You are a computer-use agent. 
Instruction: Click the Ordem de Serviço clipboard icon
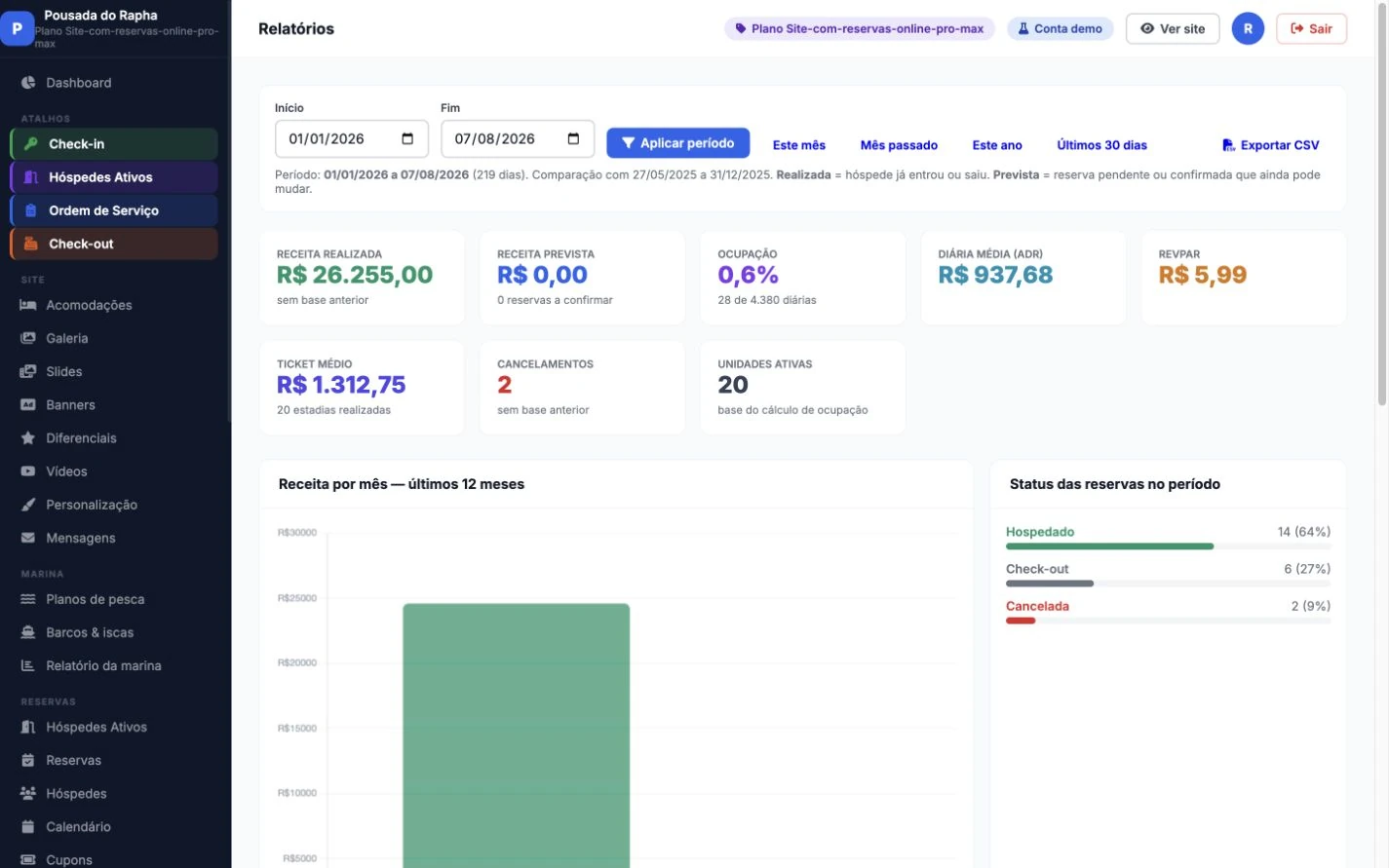tap(31, 210)
